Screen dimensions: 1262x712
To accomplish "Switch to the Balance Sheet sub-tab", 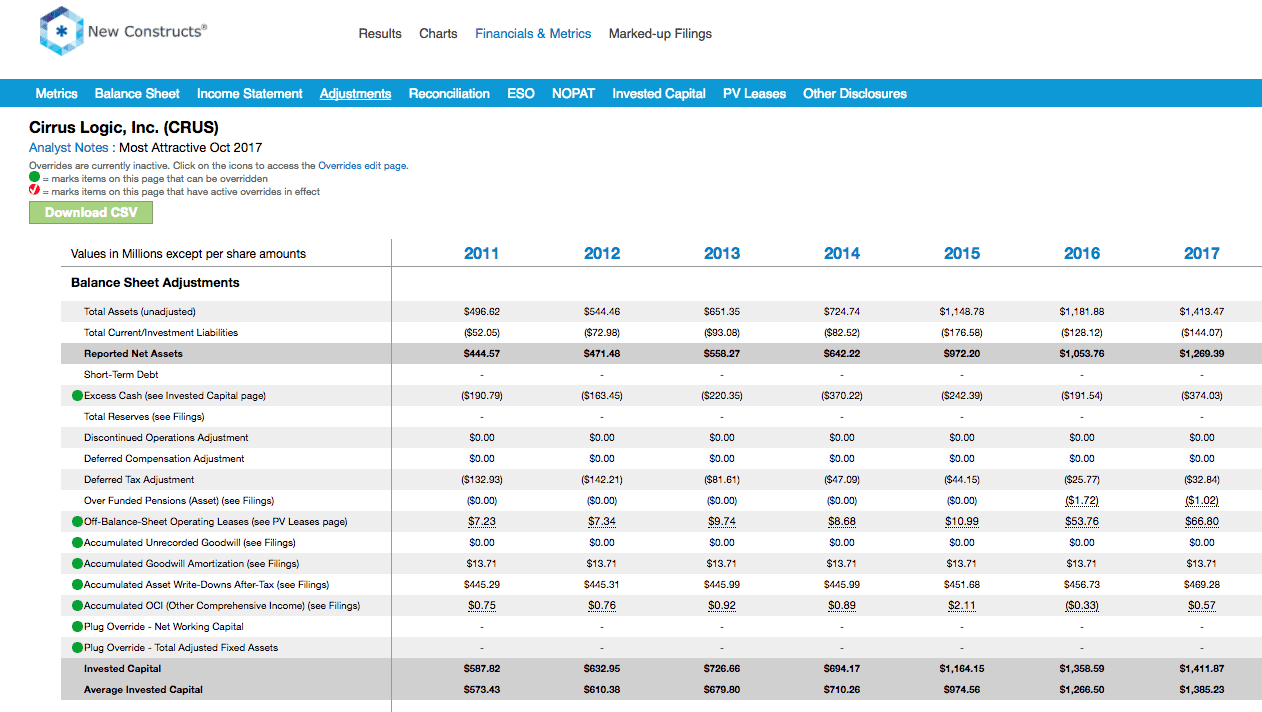I will (137, 93).
